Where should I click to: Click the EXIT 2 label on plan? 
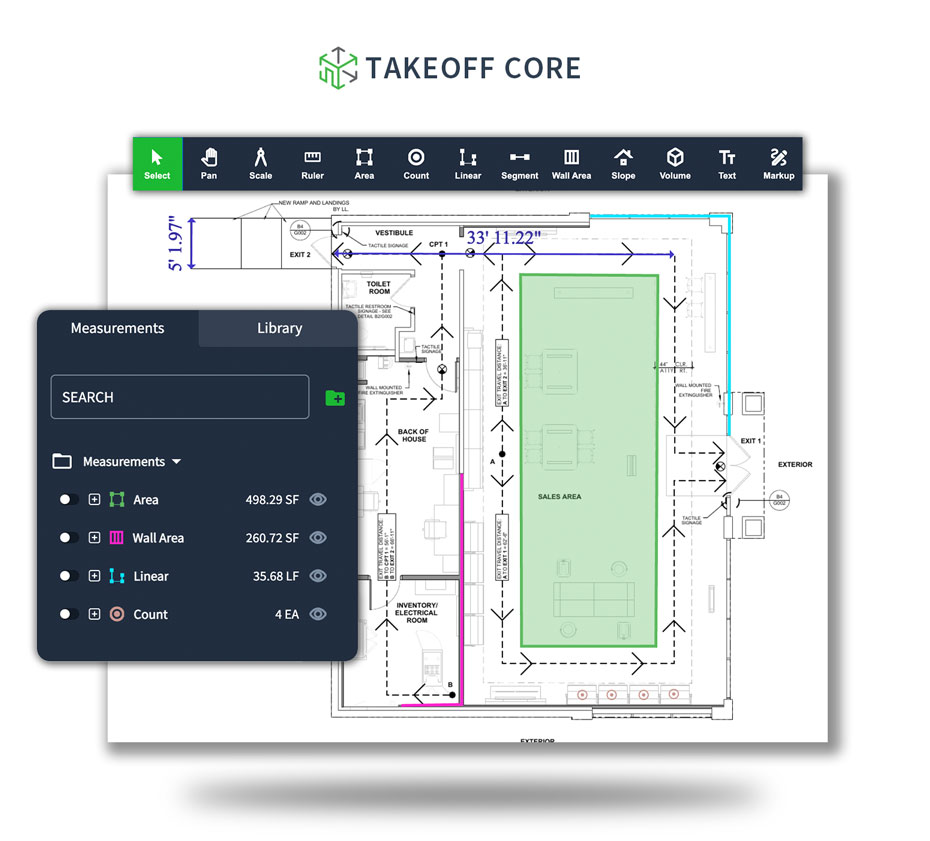point(300,254)
